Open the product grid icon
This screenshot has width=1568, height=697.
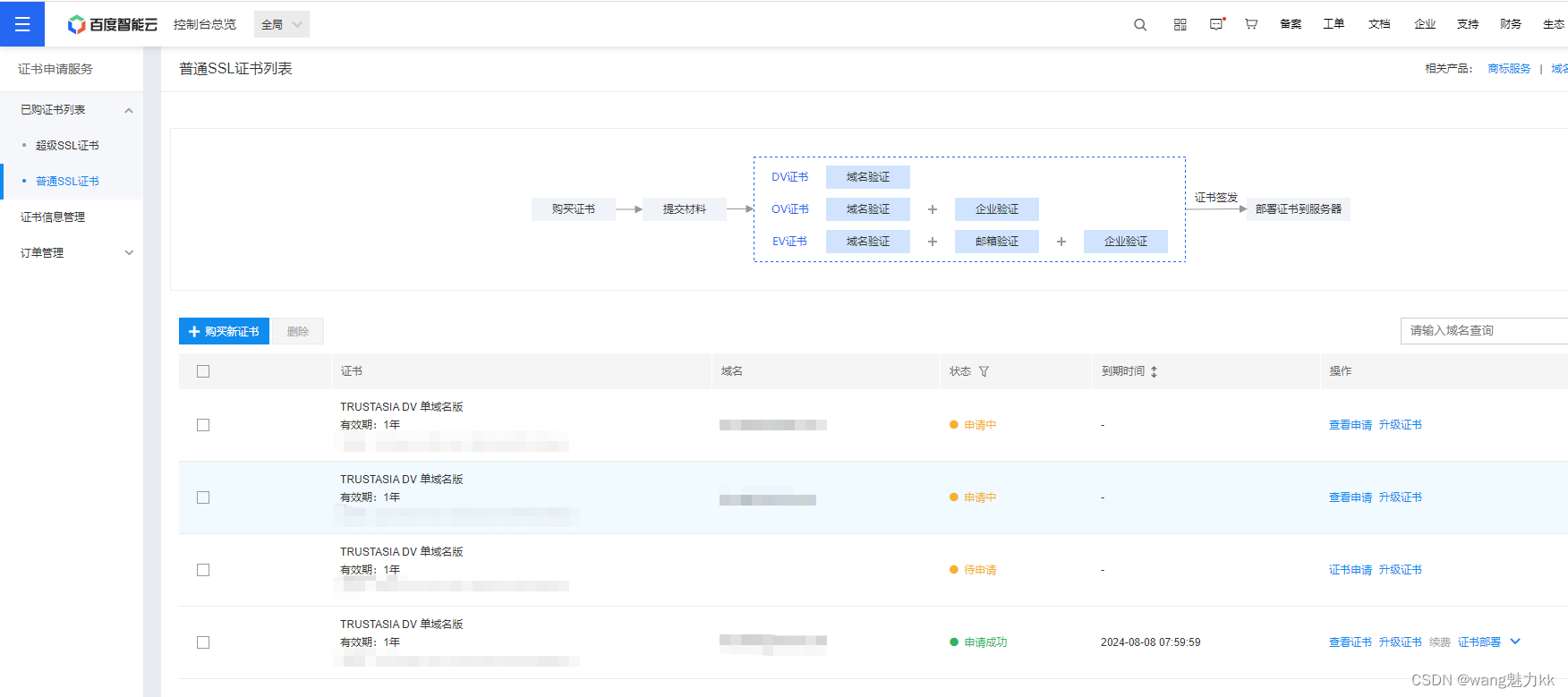1180,24
